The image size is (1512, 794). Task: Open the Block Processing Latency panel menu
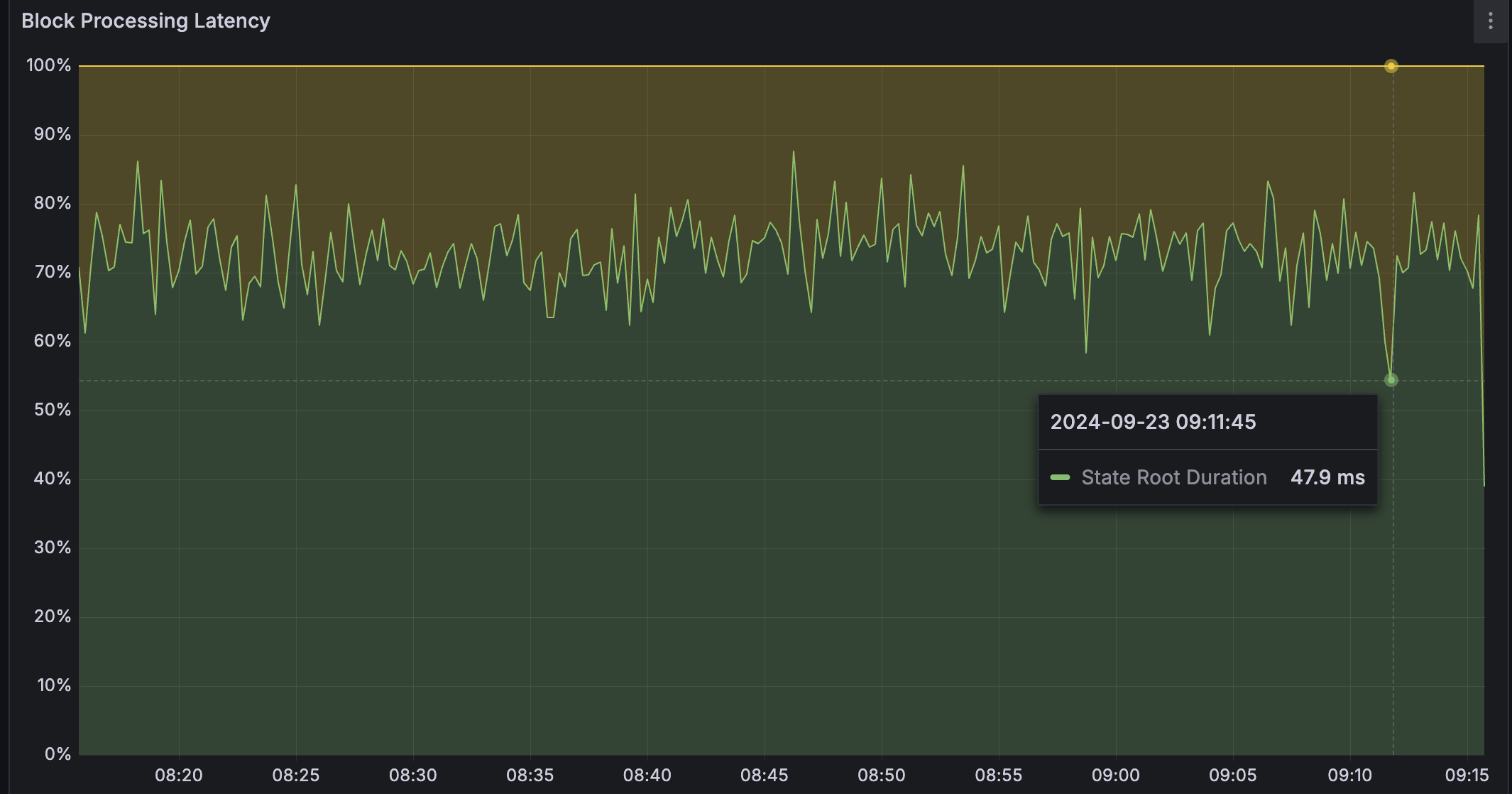[1491, 21]
